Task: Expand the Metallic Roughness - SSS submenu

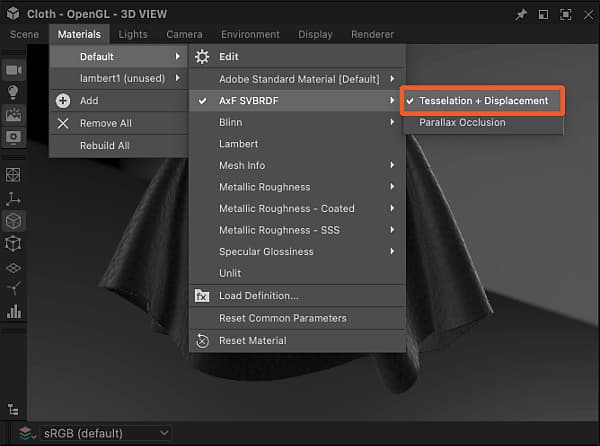Action: coord(392,230)
